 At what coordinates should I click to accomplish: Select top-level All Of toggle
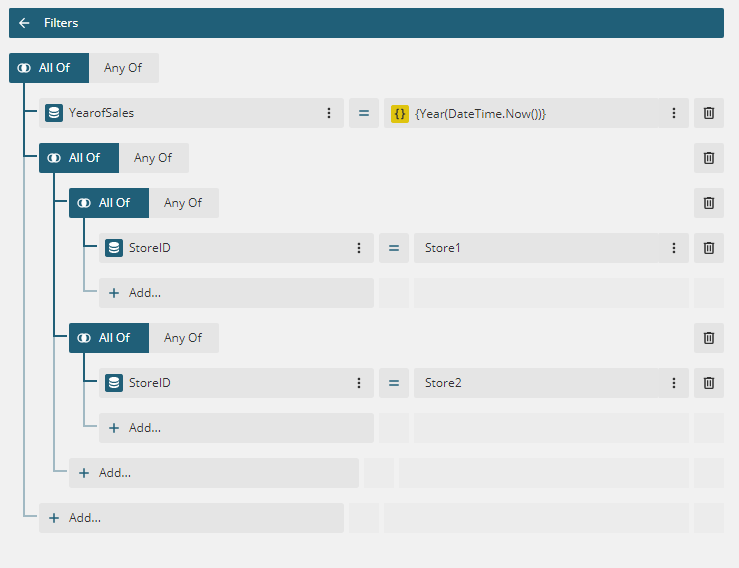pyautogui.click(x=49, y=68)
